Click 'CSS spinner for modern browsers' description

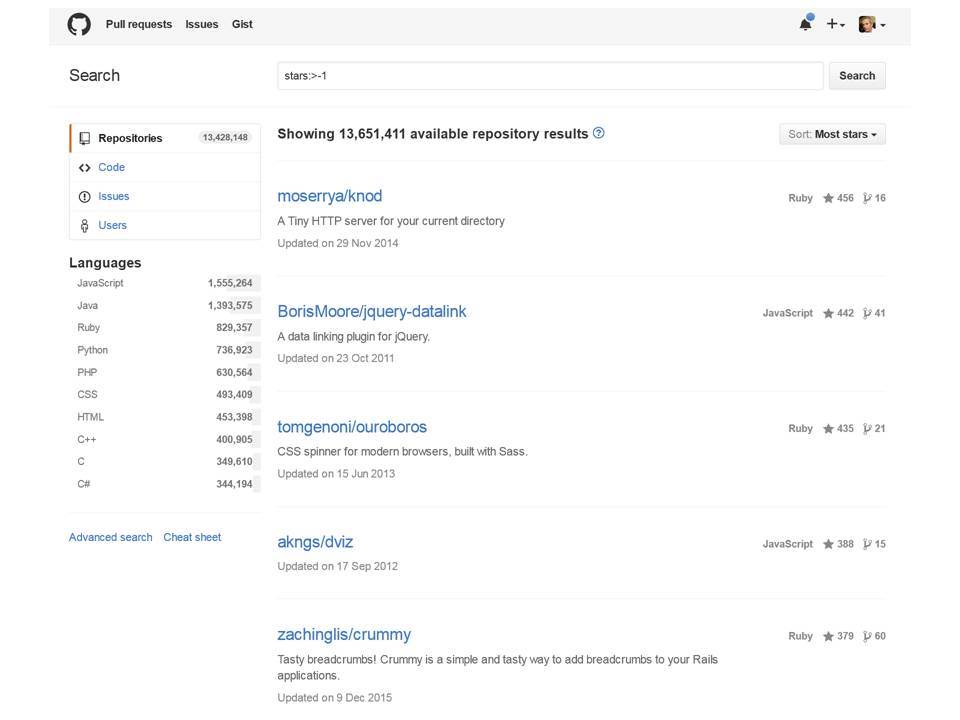(x=402, y=452)
